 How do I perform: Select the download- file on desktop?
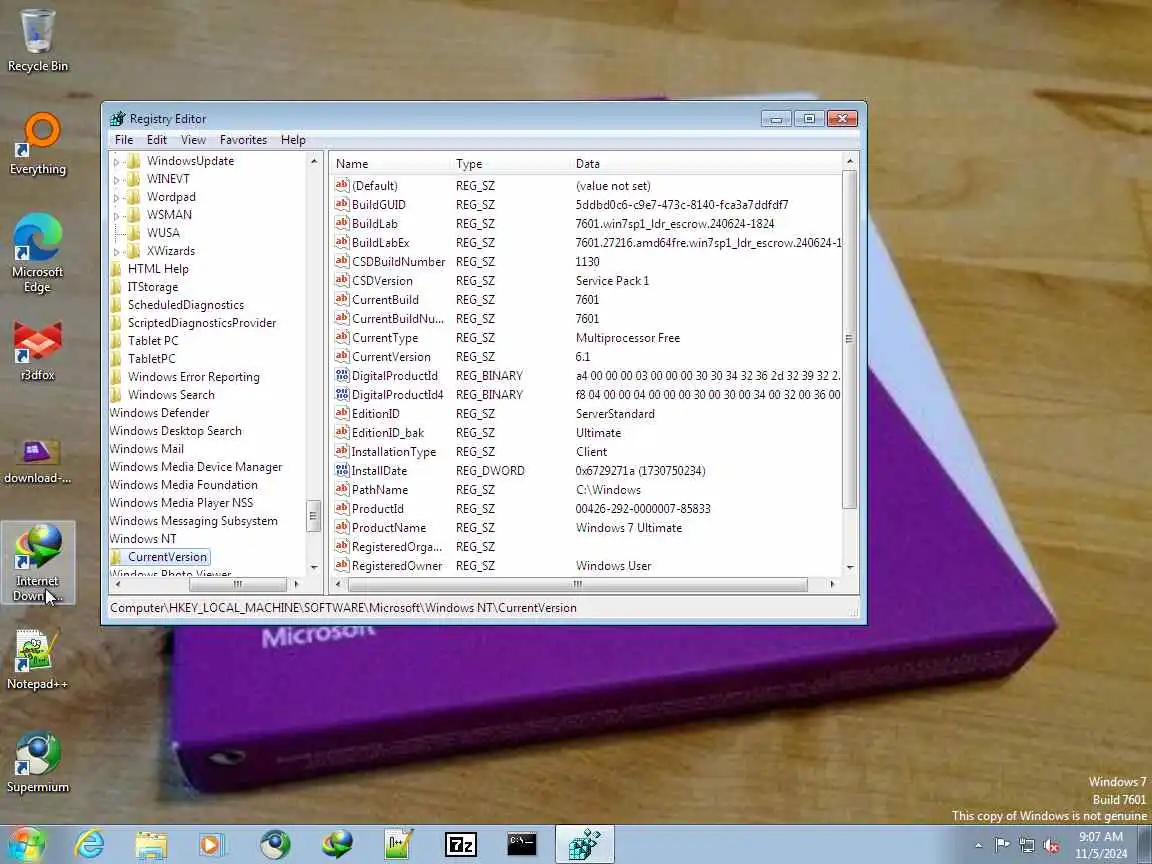point(37,461)
